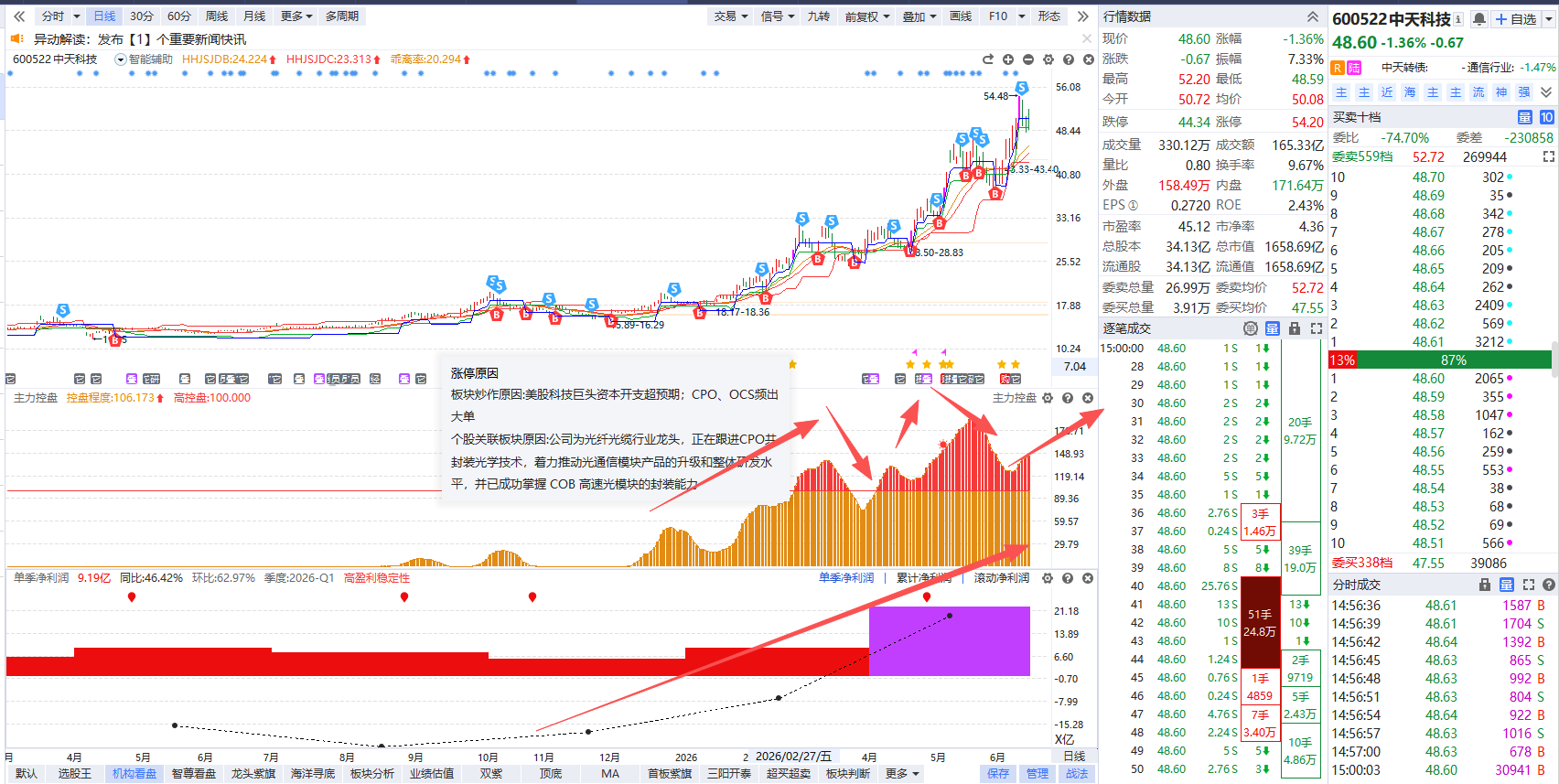This screenshot has width=1559, height=784.
Task: Toggle the 智能辅助 option
Action: (x=144, y=59)
